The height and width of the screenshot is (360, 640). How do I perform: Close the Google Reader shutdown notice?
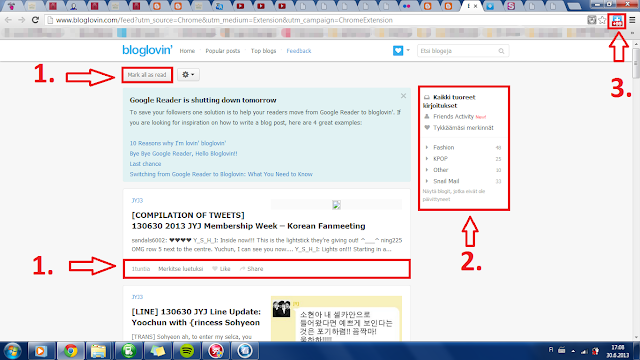403,96
